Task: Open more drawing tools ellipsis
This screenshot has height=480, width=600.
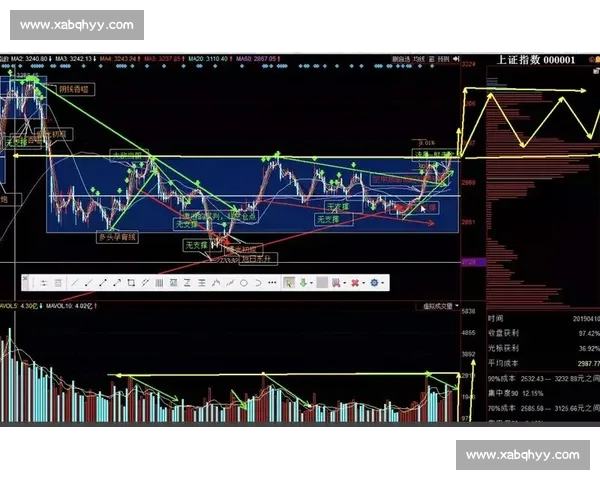Action: tap(272, 283)
